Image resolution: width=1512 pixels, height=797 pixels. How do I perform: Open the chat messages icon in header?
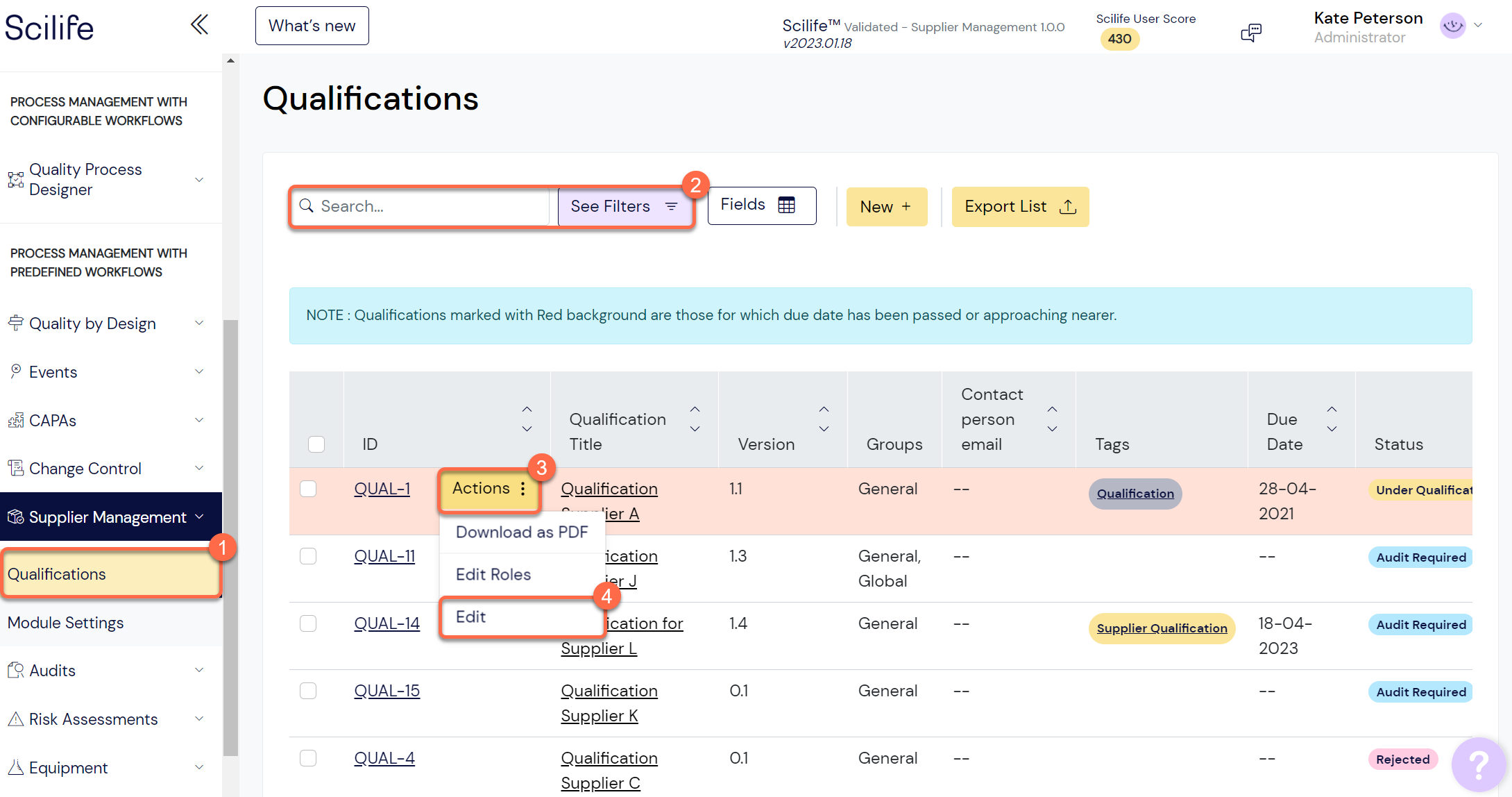tap(1251, 32)
